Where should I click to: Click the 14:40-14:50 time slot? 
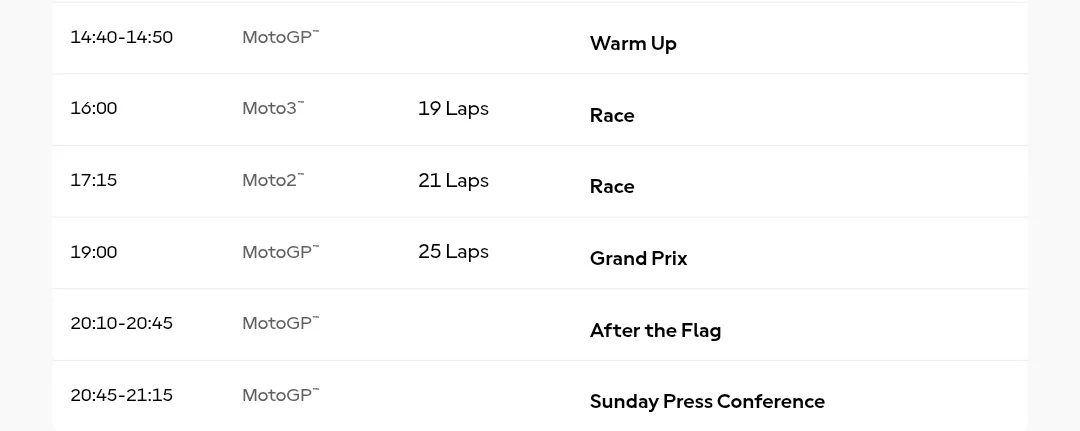[x=121, y=38]
